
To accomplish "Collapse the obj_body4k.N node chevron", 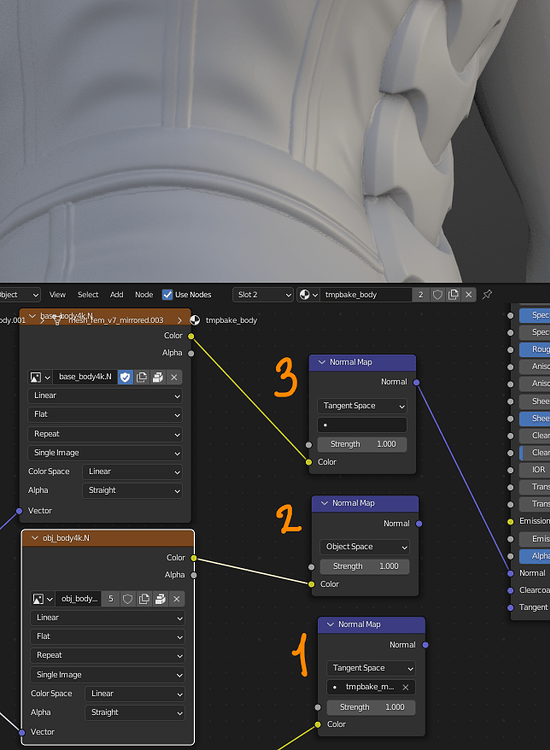I will click(x=35, y=538).
